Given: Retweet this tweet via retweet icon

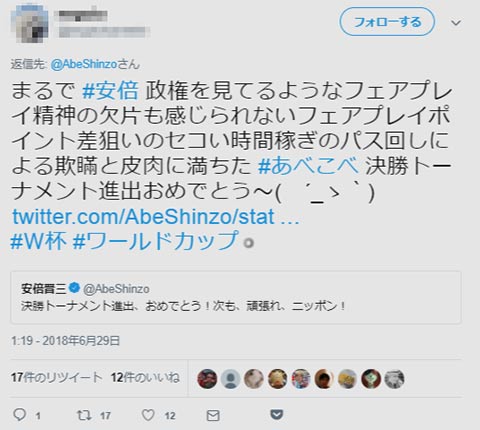Looking at the screenshot, I should (x=84, y=415).
